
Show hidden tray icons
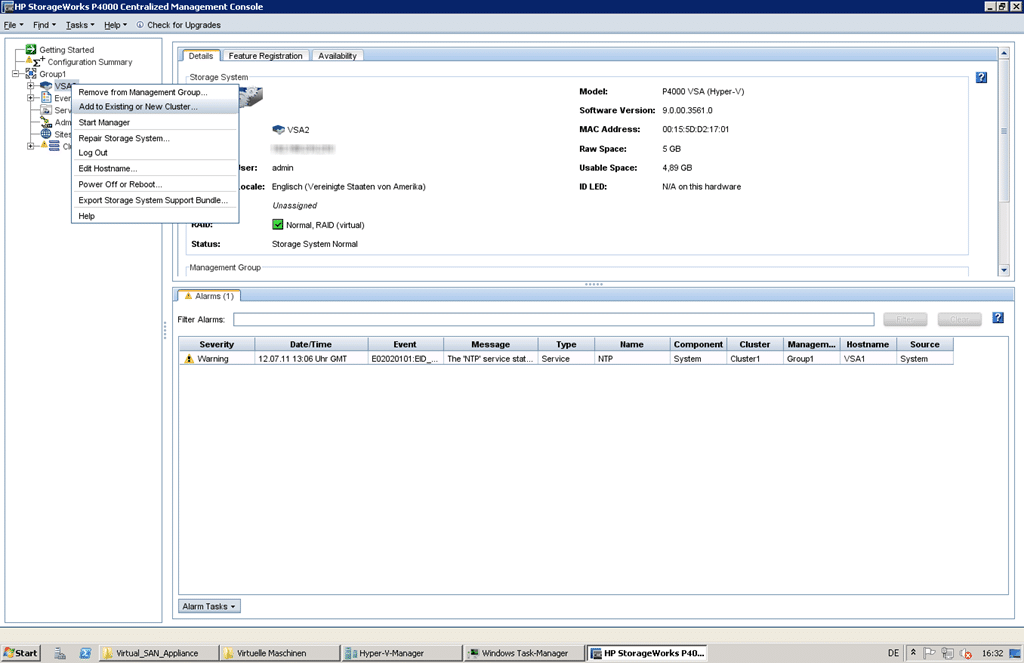[913, 653]
